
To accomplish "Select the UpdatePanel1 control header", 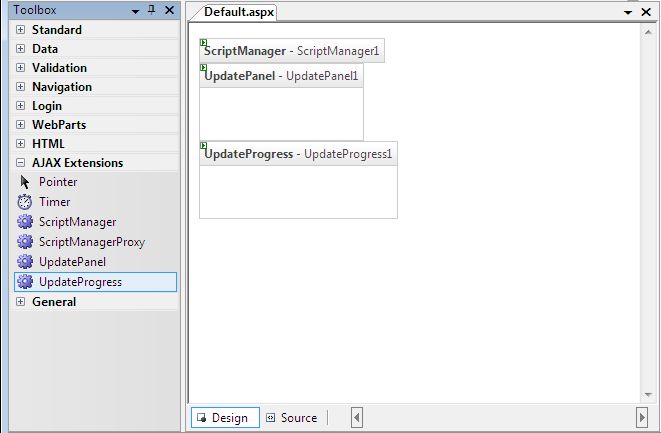I will click(281, 76).
